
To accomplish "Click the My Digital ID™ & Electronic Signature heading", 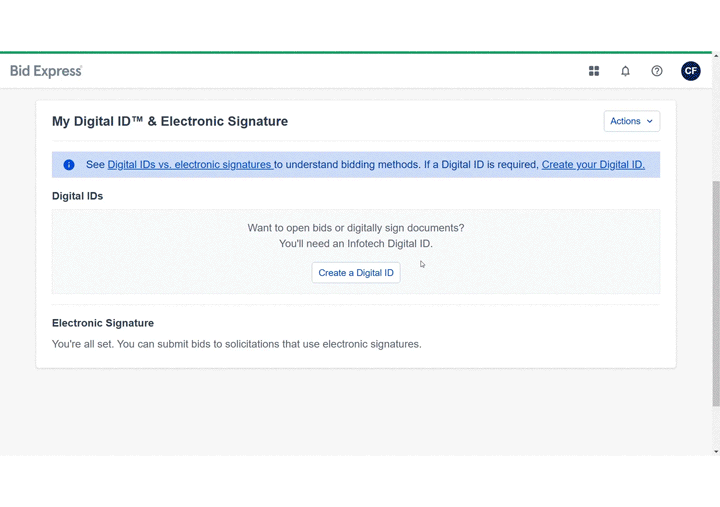I will point(170,121).
